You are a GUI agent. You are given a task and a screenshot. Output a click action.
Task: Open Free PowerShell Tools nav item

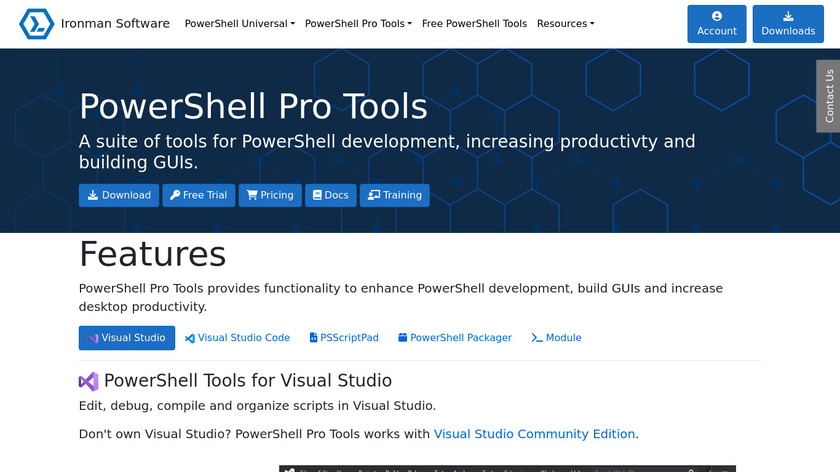pos(474,24)
